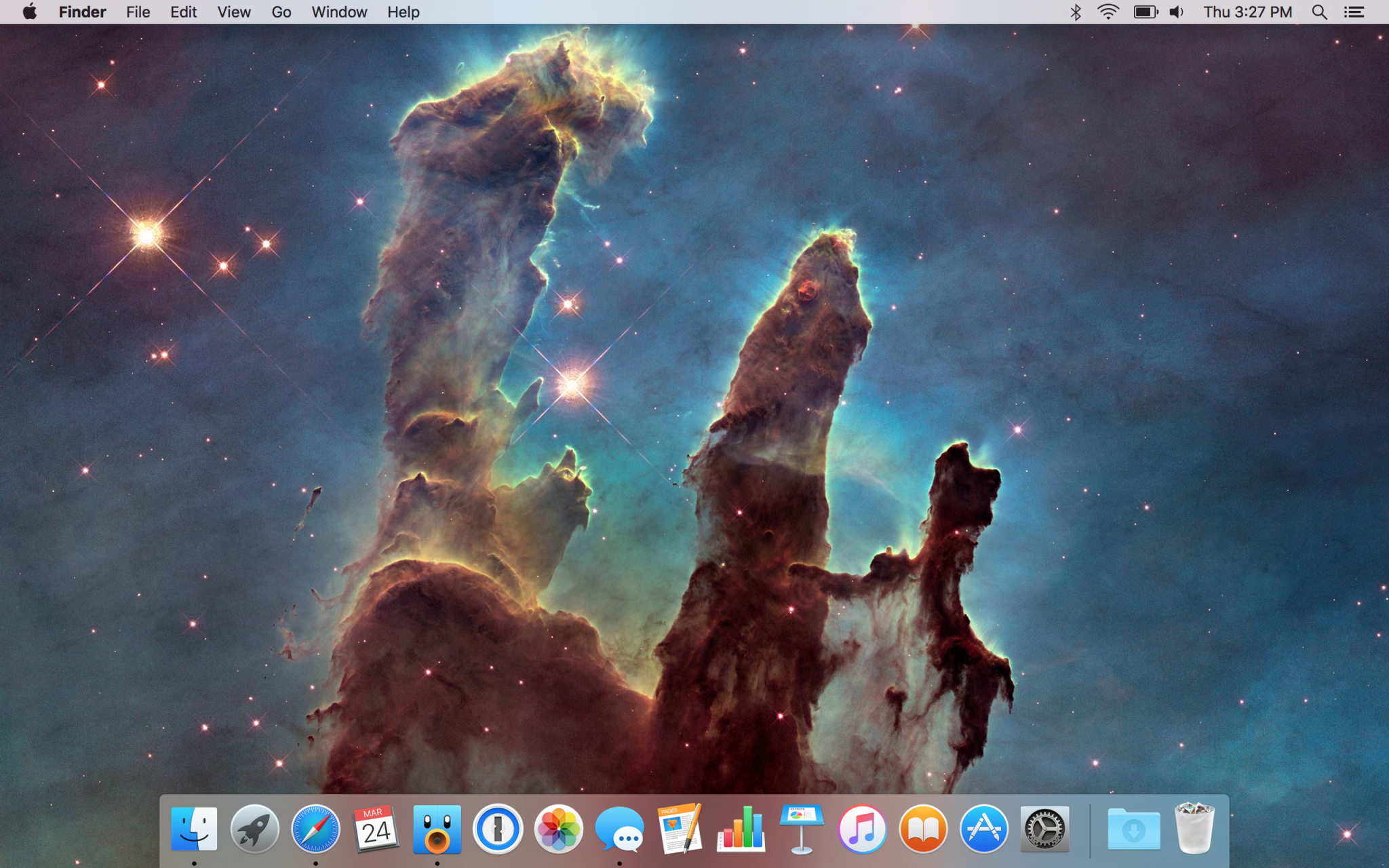The height and width of the screenshot is (868, 1389).
Task: Open System Preferences gear icon
Action: click(x=1044, y=829)
